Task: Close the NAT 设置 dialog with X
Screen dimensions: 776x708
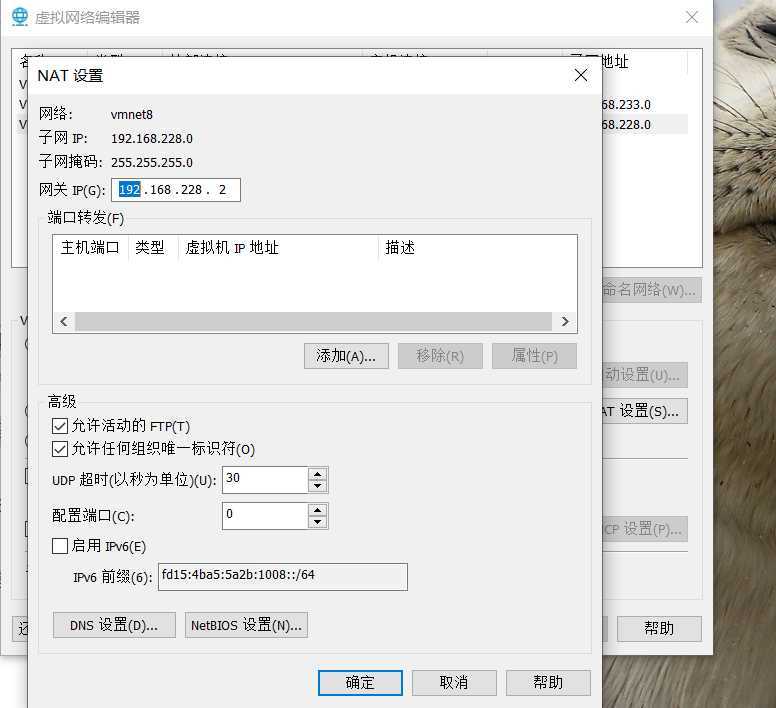Action: (x=581, y=75)
